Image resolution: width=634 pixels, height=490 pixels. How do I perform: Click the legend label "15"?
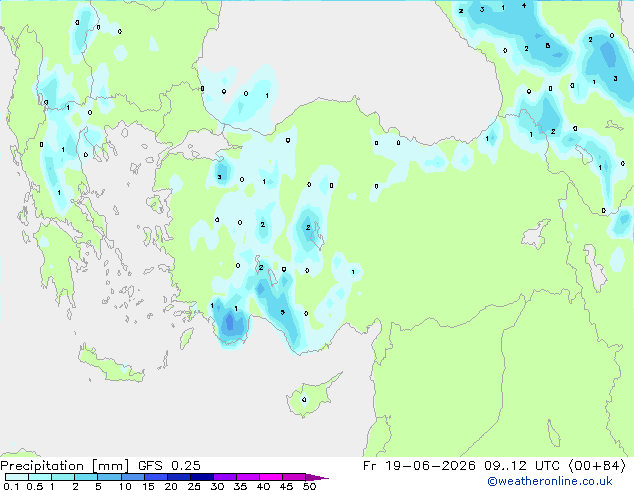(x=148, y=486)
